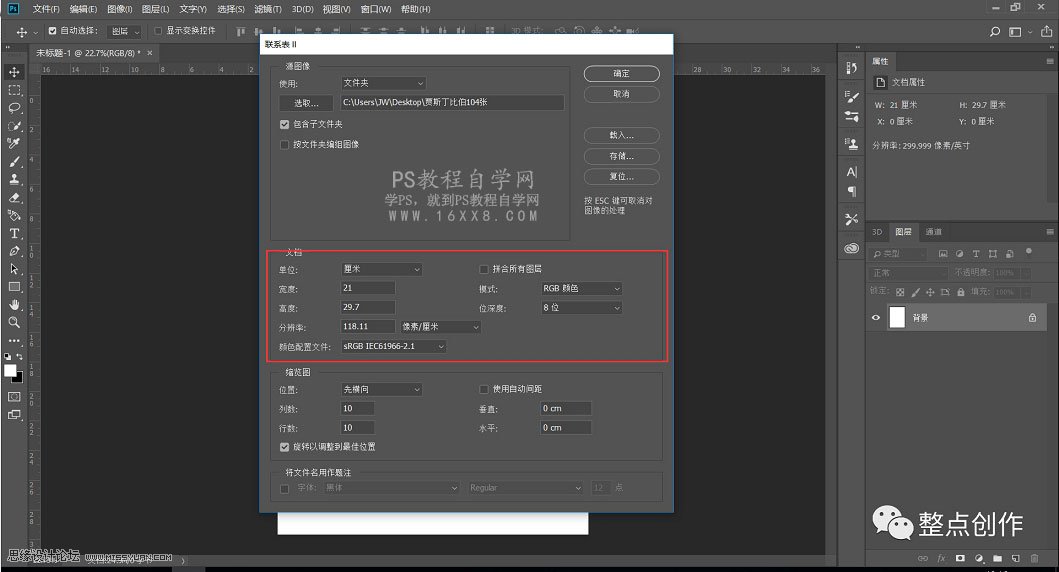This screenshot has width=1059, height=572.
Task: Open the 模式 RGB 颜色 dropdown
Action: pyautogui.click(x=581, y=288)
